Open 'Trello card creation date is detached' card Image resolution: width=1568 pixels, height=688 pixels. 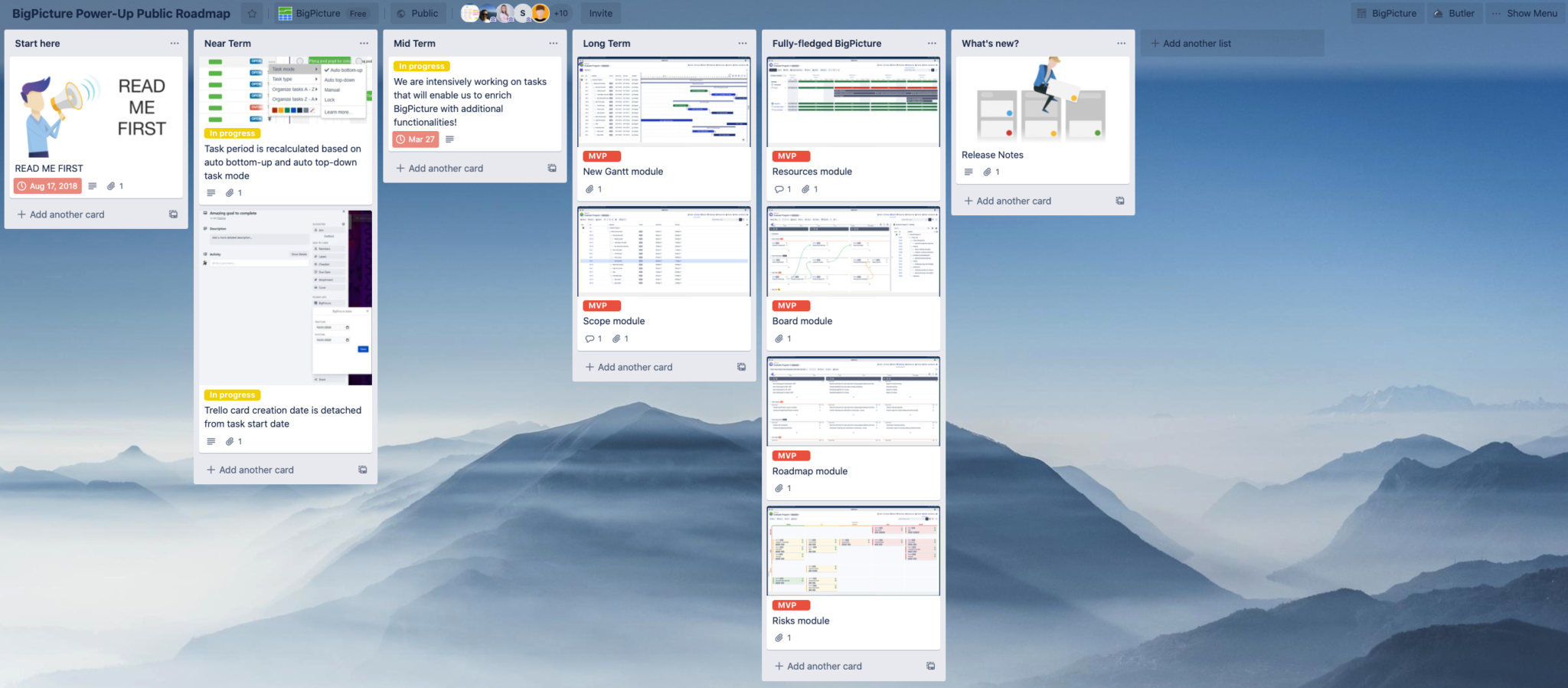click(283, 417)
